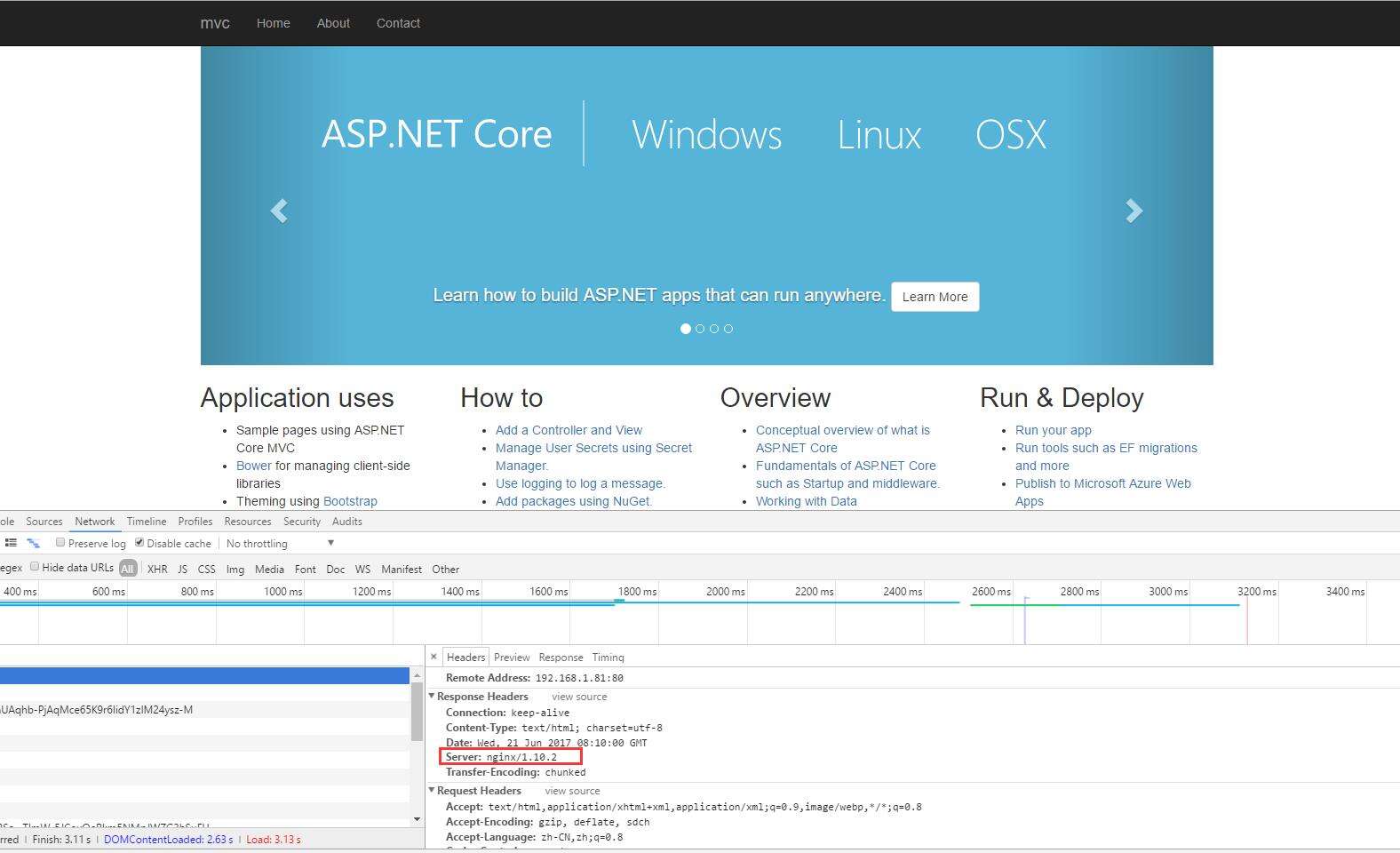Toggle the large request rows view icon
The width and height of the screenshot is (1400, 853).
11,543
